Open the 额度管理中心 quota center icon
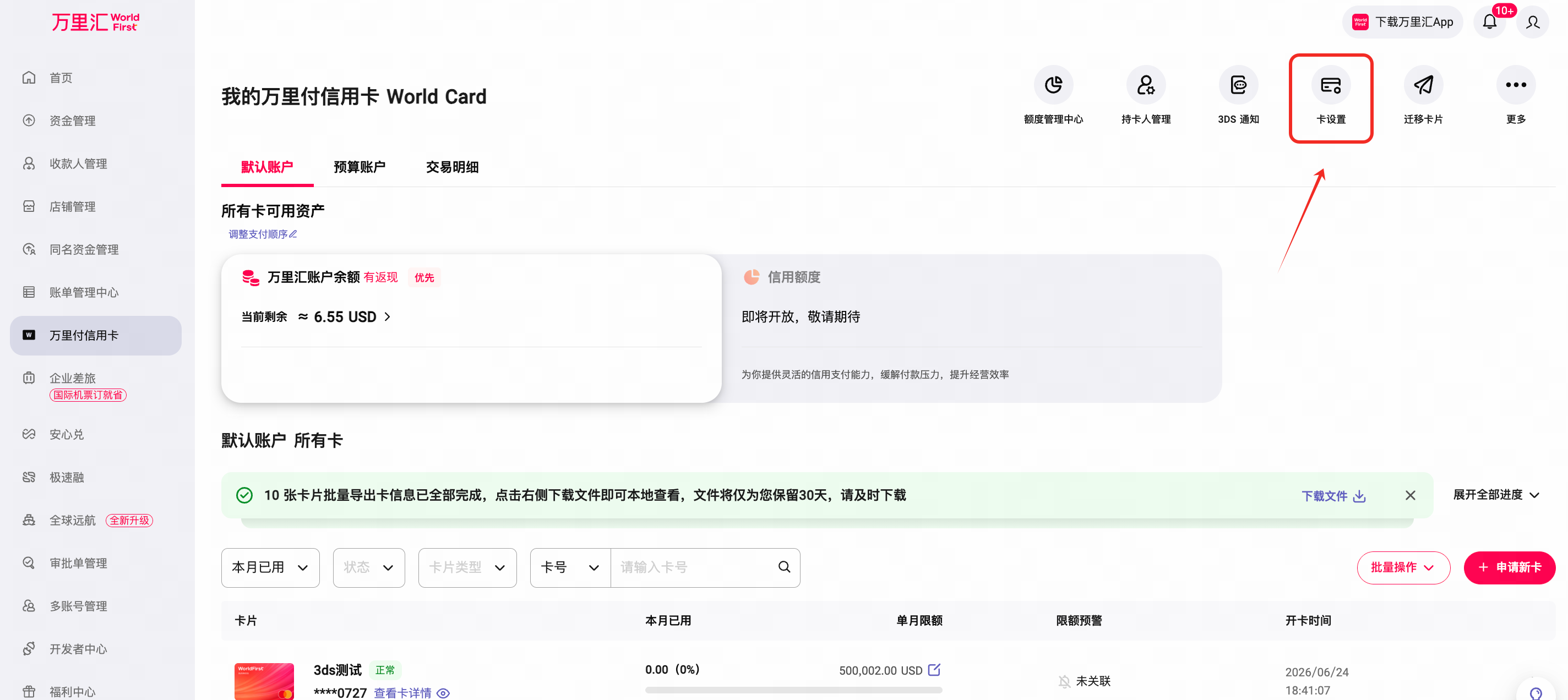 tap(1053, 85)
